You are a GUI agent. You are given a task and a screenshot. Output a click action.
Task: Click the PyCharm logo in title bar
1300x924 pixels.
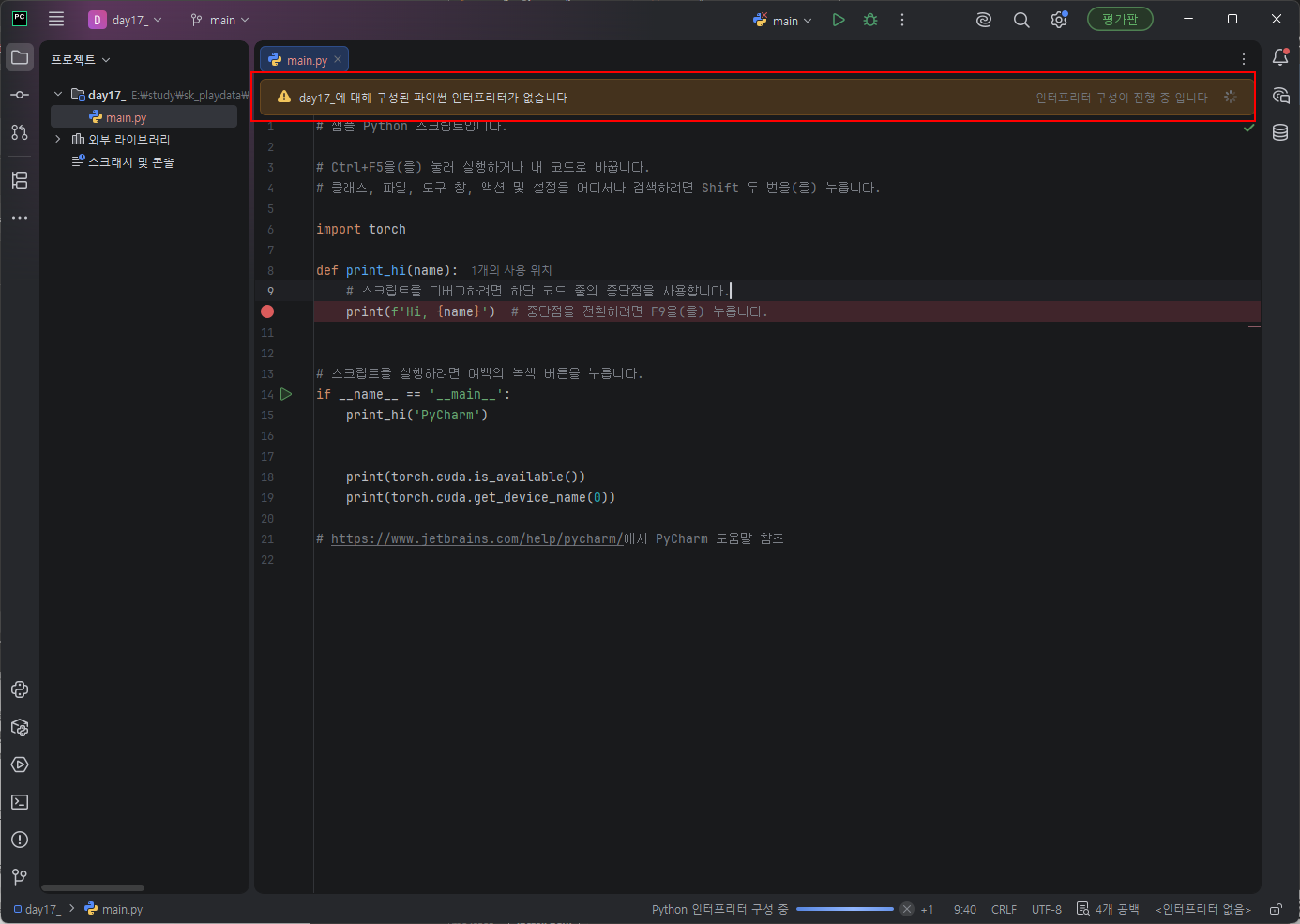click(x=20, y=19)
